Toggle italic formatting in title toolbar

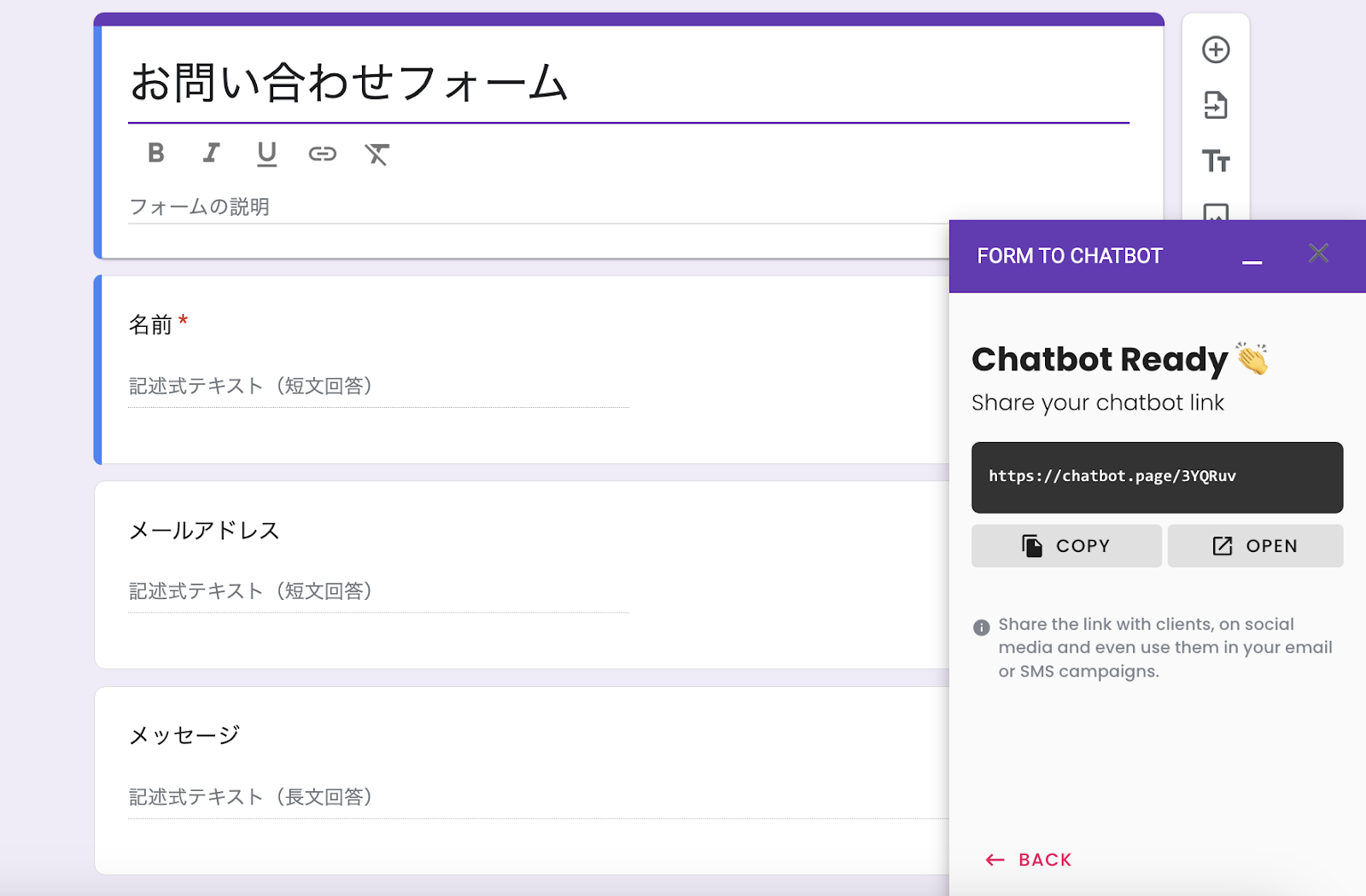[x=211, y=154]
